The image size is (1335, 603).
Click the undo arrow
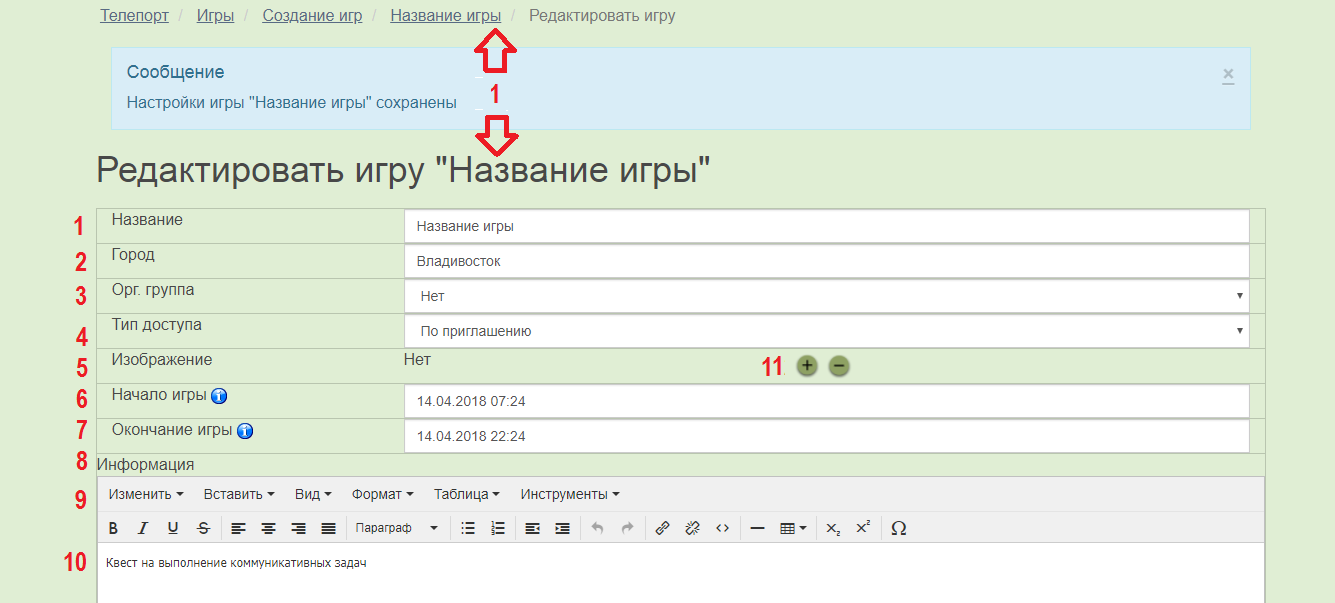pos(597,528)
